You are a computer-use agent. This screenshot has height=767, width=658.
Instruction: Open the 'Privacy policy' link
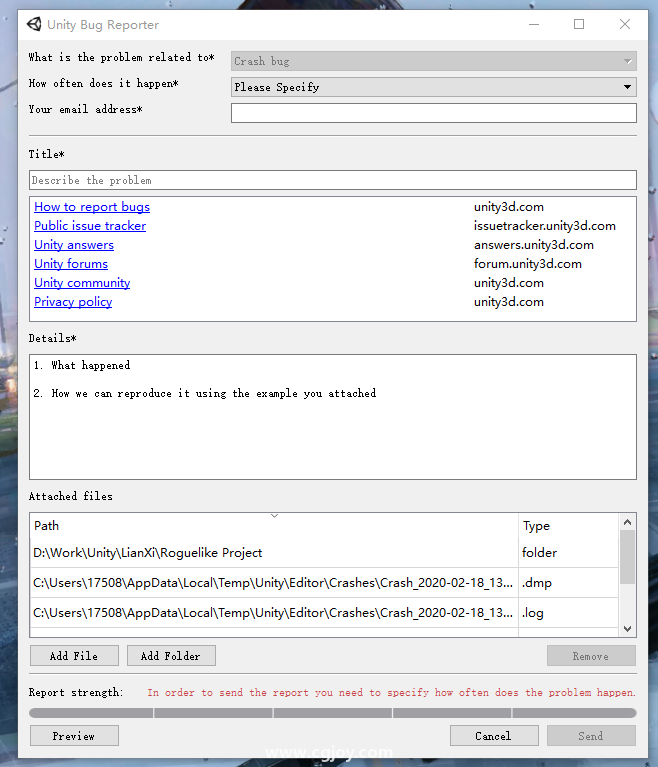pyautogui.click(x=73, y=302)
